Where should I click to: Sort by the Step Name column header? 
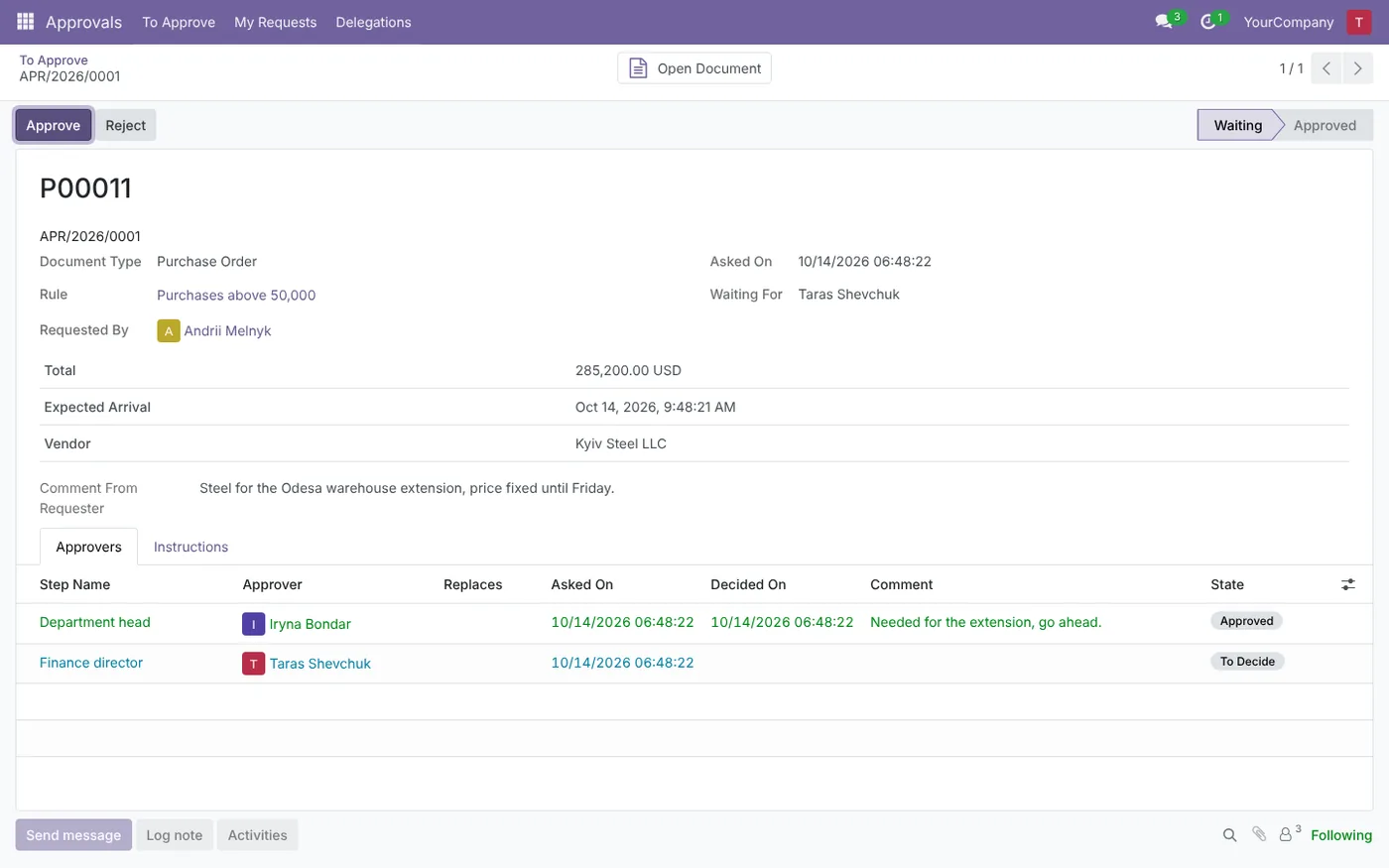pos(75,585)
